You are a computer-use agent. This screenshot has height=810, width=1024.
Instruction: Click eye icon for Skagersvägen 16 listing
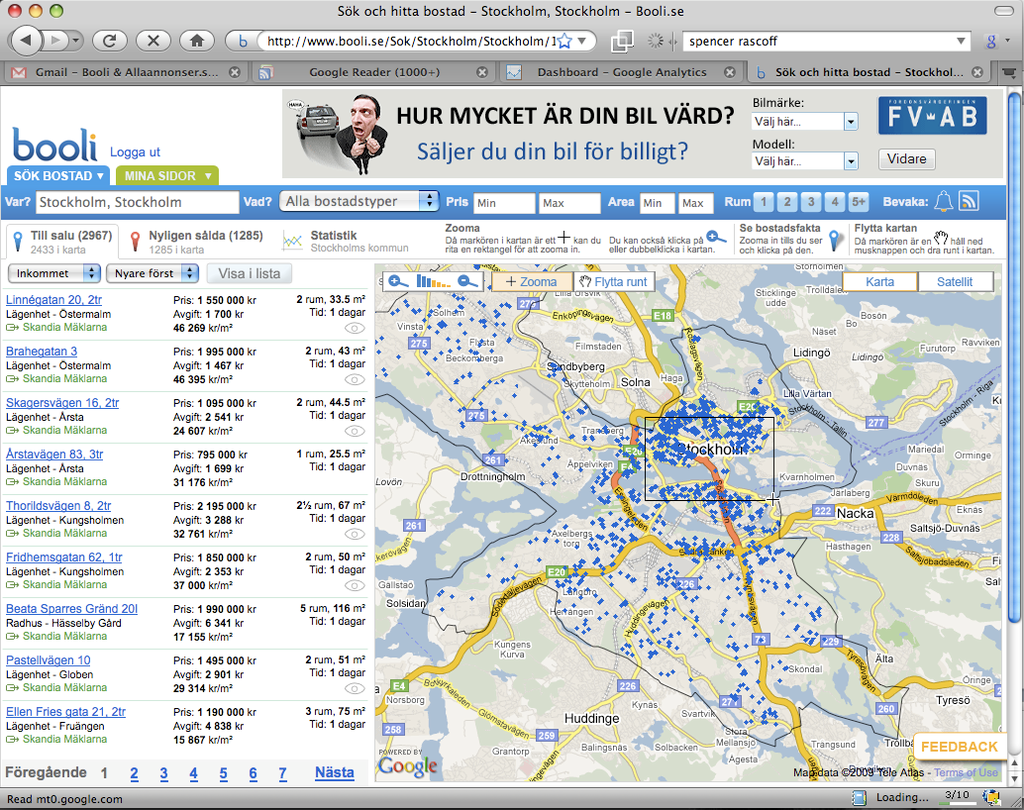(354, 431)
